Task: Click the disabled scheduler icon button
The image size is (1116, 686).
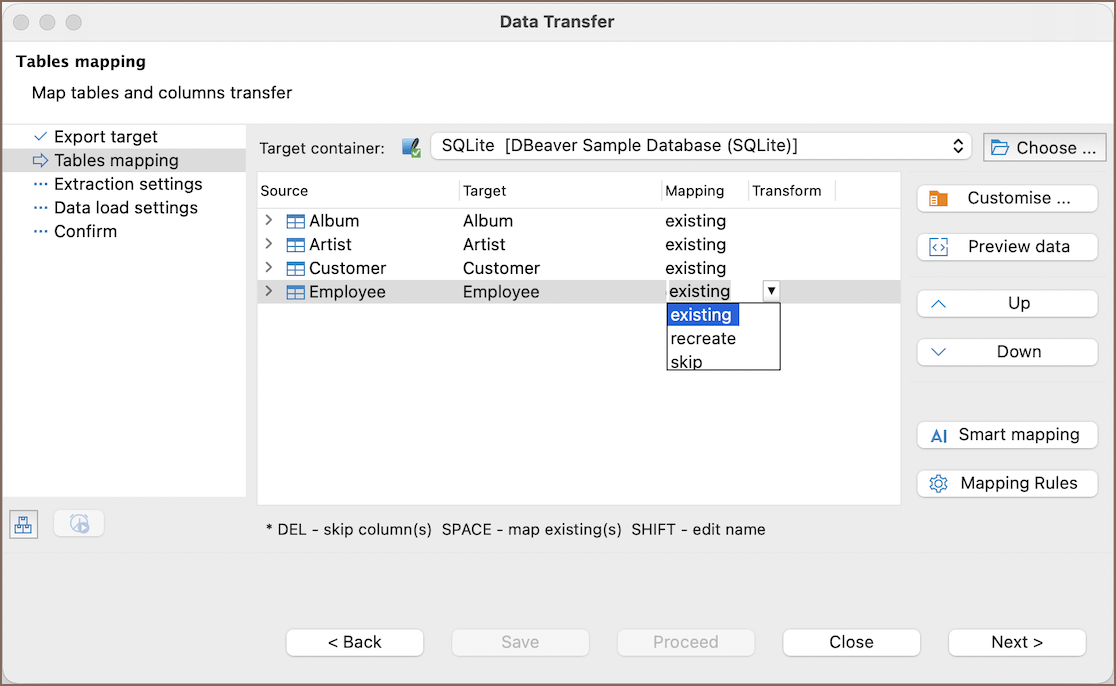Action: [x=79, y=523]
